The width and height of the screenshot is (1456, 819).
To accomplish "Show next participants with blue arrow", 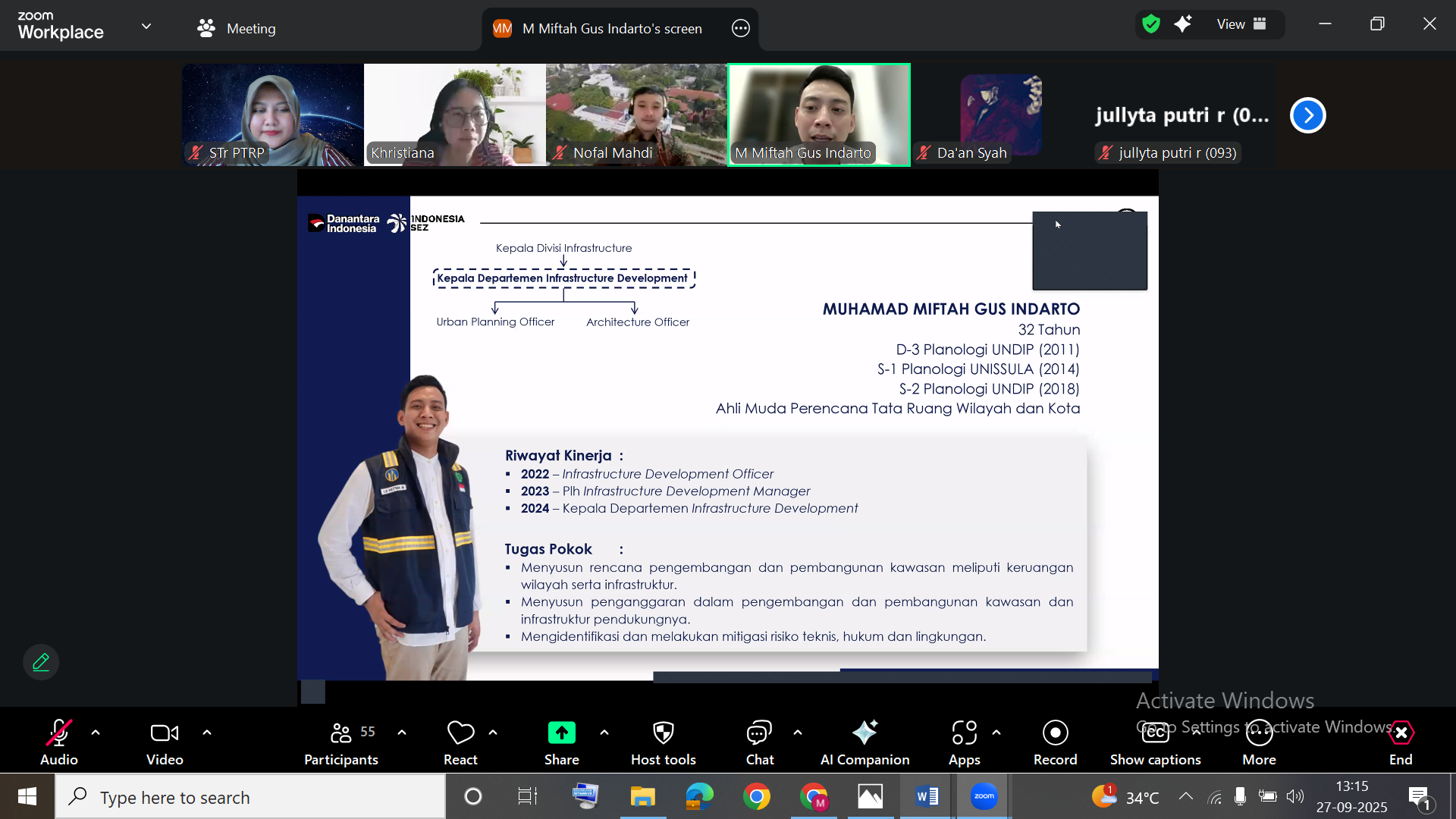I will [1307, 115].
